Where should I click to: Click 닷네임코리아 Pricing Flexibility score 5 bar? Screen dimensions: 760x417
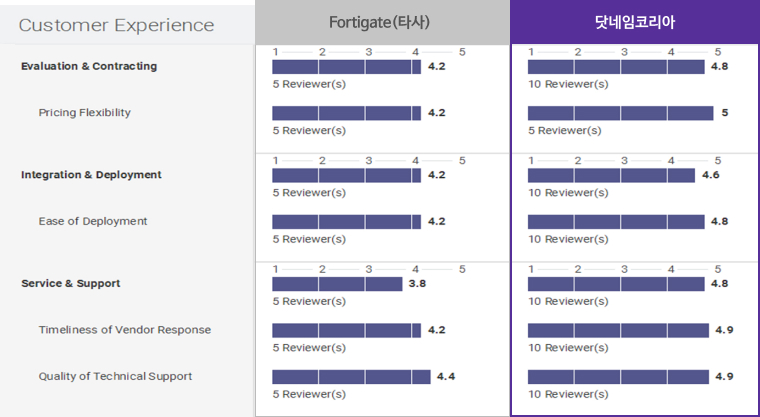pyautogui.click(x=620, y=113)
